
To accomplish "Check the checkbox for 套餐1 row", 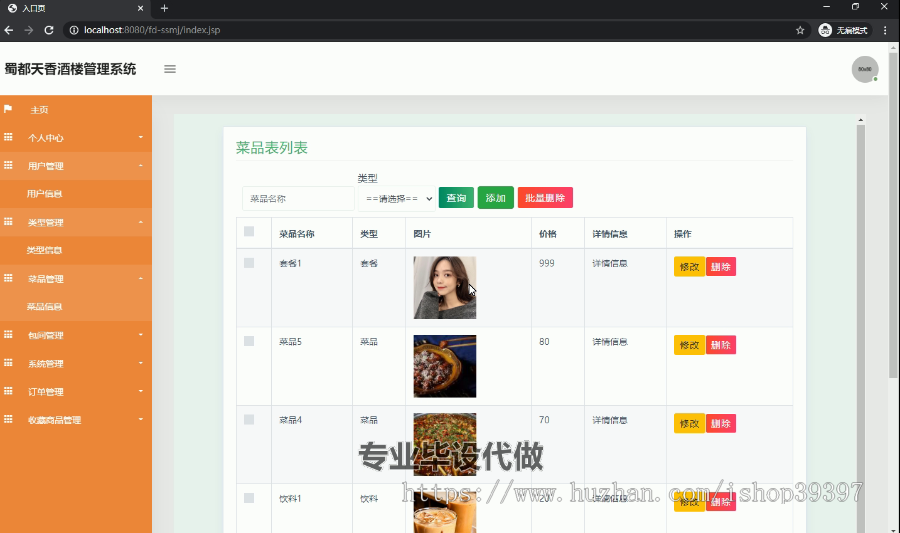I will pos(249,263).
